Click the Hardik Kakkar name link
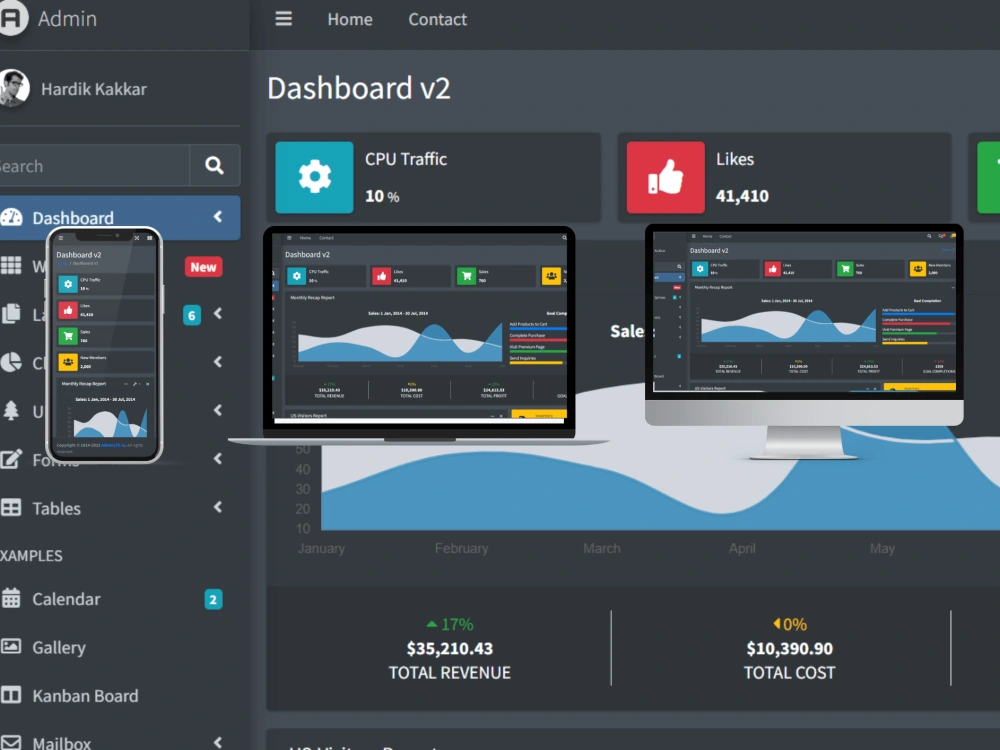Viewport: 1000px width, 750px height. pos(94,89)
